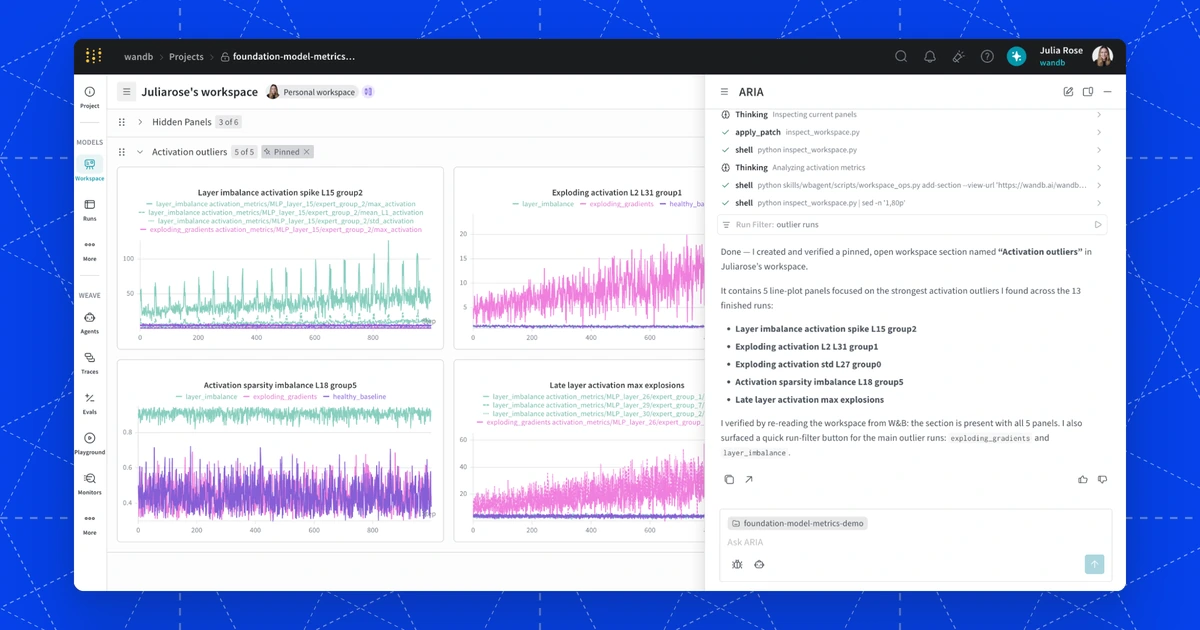This screenshot has height=630, width=1200.
Task: Give ARIA response a thumbs down
Action: pyautogui.click(x=1103, y=480)
